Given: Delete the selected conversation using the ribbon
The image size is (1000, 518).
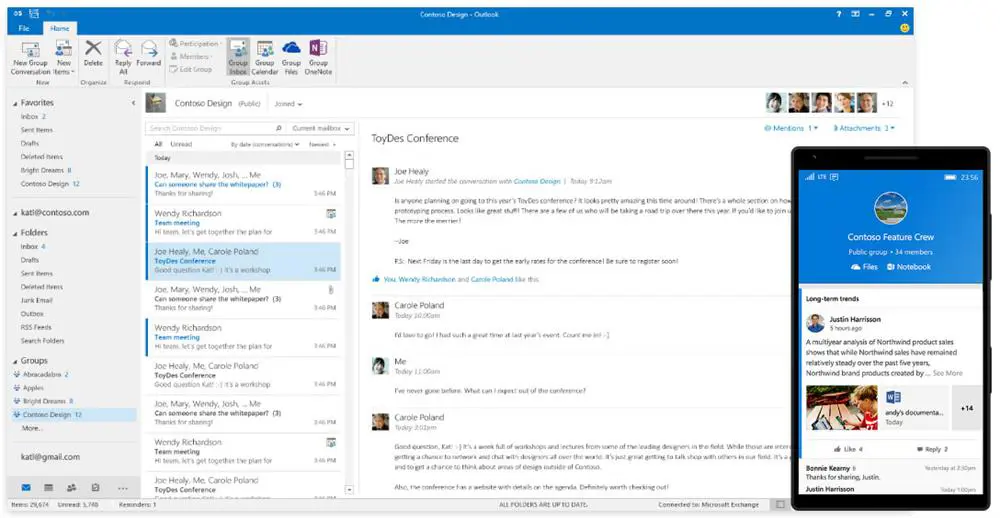Looking at the screenshot, I should click(x=93, y=54).
